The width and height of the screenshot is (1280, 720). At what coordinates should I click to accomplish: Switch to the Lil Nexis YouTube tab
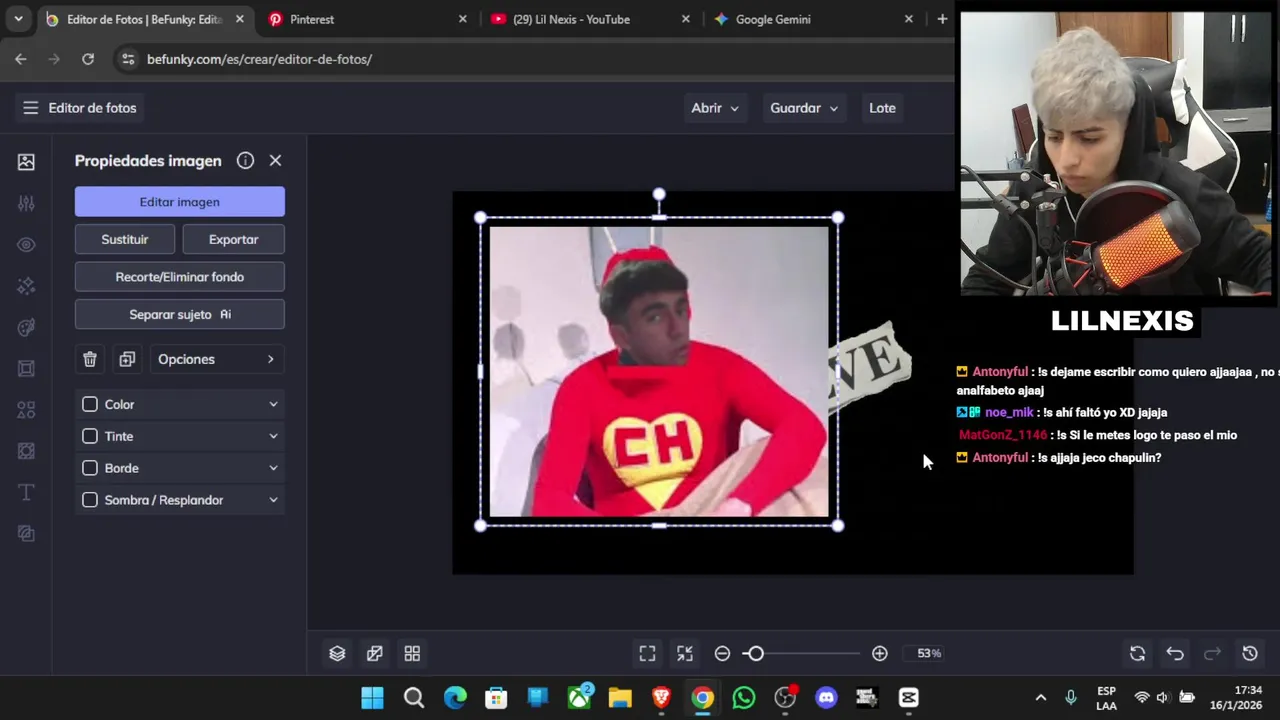point(590,19)
